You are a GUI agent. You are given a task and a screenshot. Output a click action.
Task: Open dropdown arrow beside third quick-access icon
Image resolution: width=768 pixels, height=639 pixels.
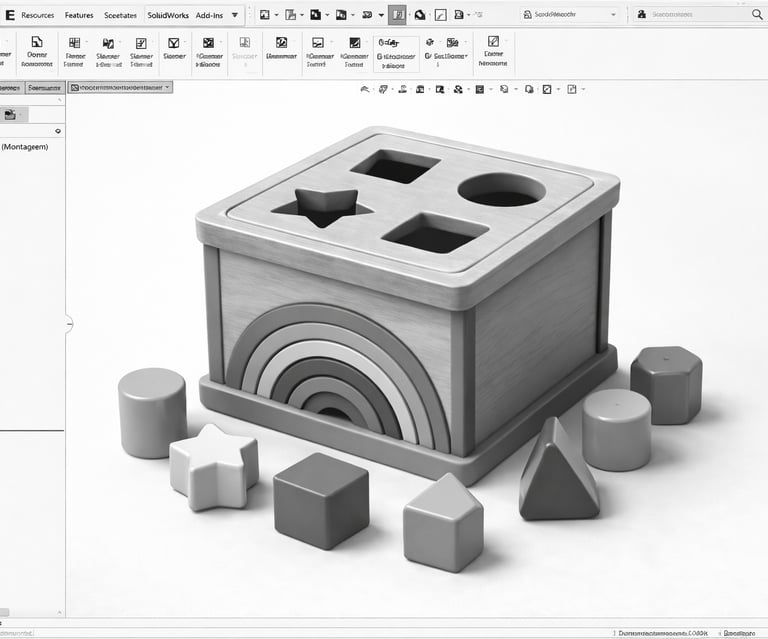[327, 15]
